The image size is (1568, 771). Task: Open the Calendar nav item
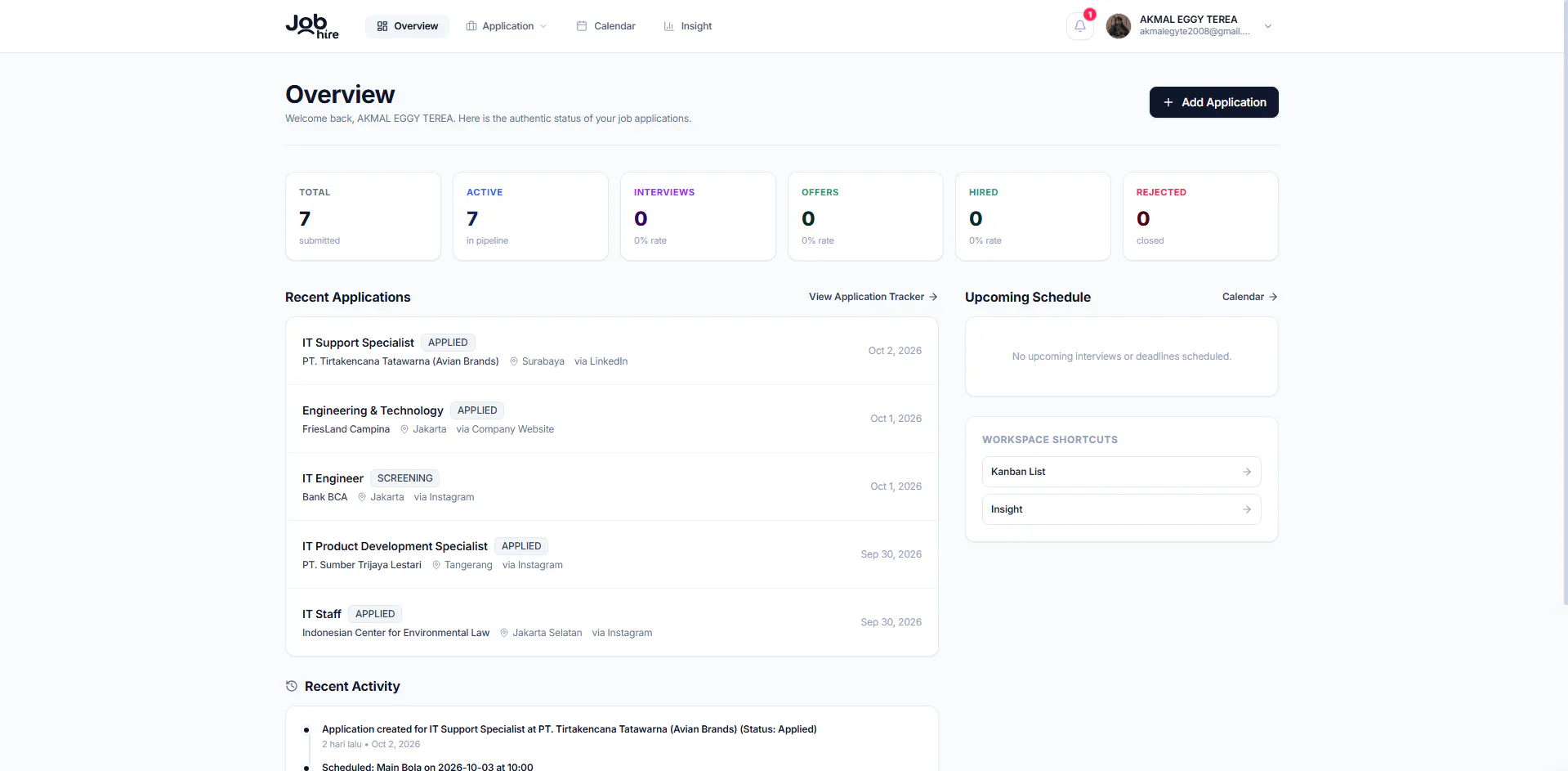click(x=606, y=26)
